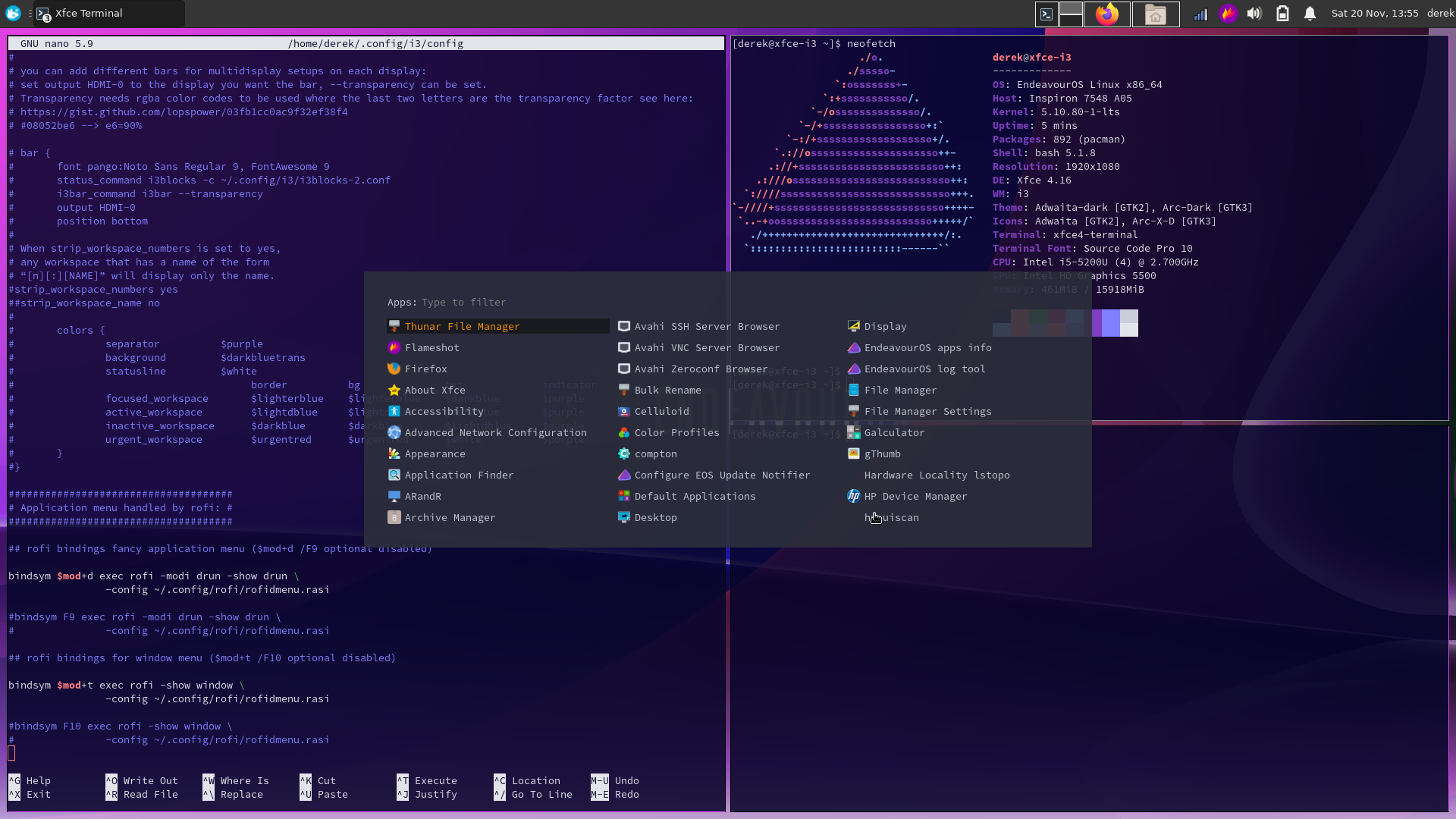Click the Xfce Terminal window button
This screenshot has height=819, width=1456.
tap(110, 13)
